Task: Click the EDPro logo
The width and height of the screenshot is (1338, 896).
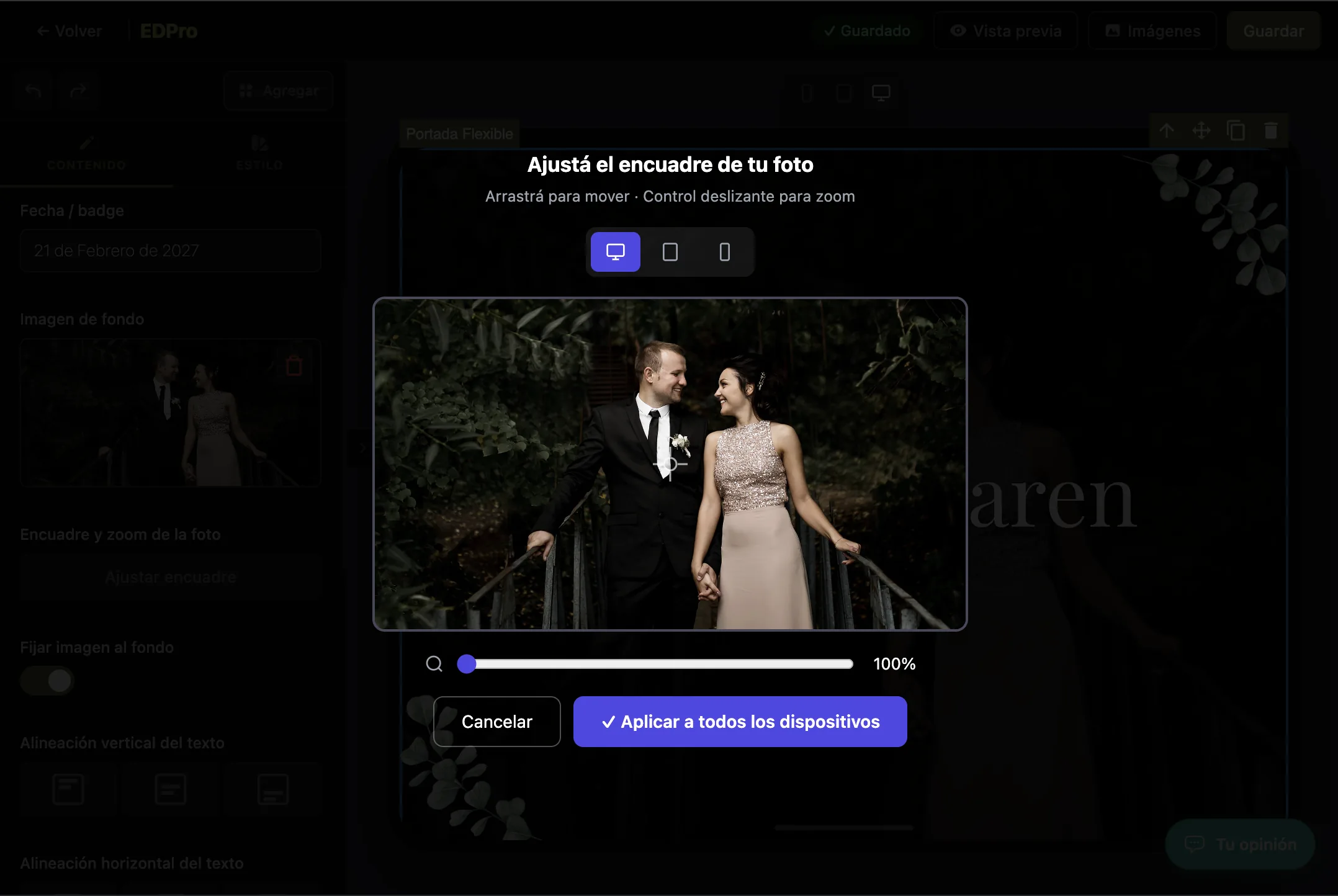Action: tap(169, 31)
